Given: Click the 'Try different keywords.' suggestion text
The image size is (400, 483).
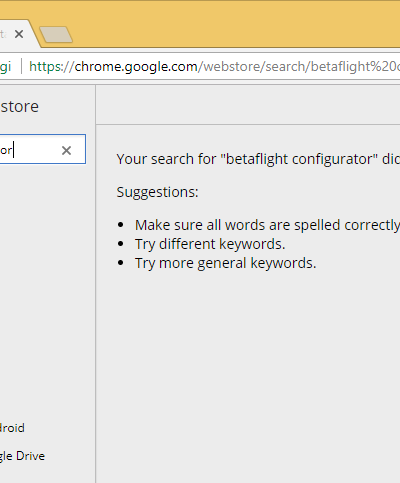Looking at the screenshot, I should tap(210, 244).
